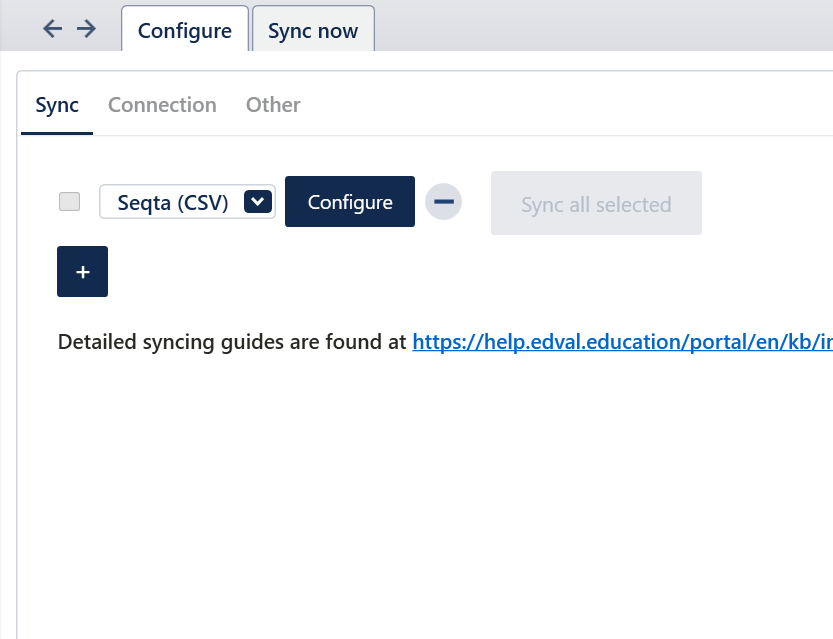Tick the checkbox beside Seqta (CSV)
Image resolution: width=833 pixels, height=639 pixels.
[70, 202]
